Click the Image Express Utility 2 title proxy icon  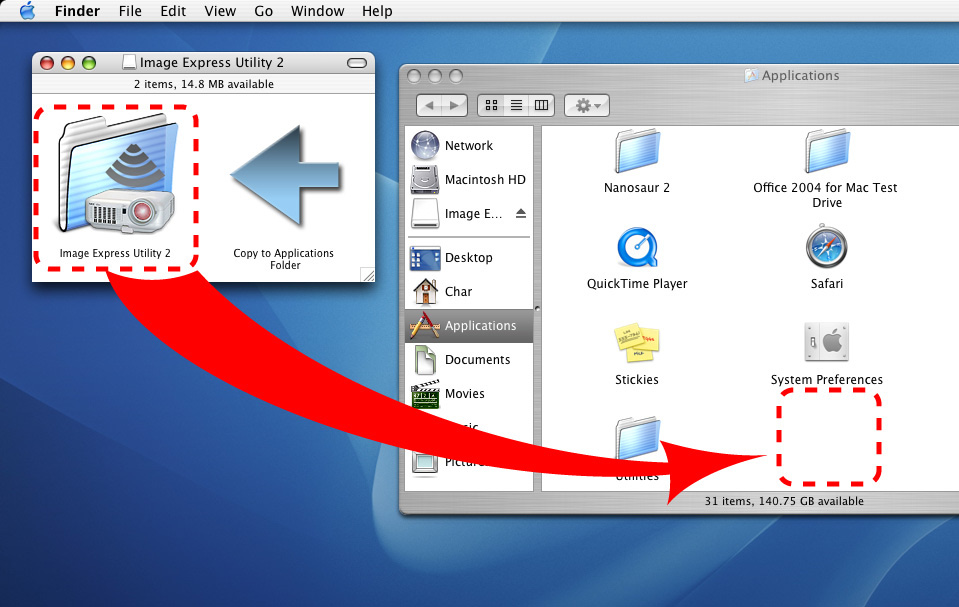coord(129,62)
